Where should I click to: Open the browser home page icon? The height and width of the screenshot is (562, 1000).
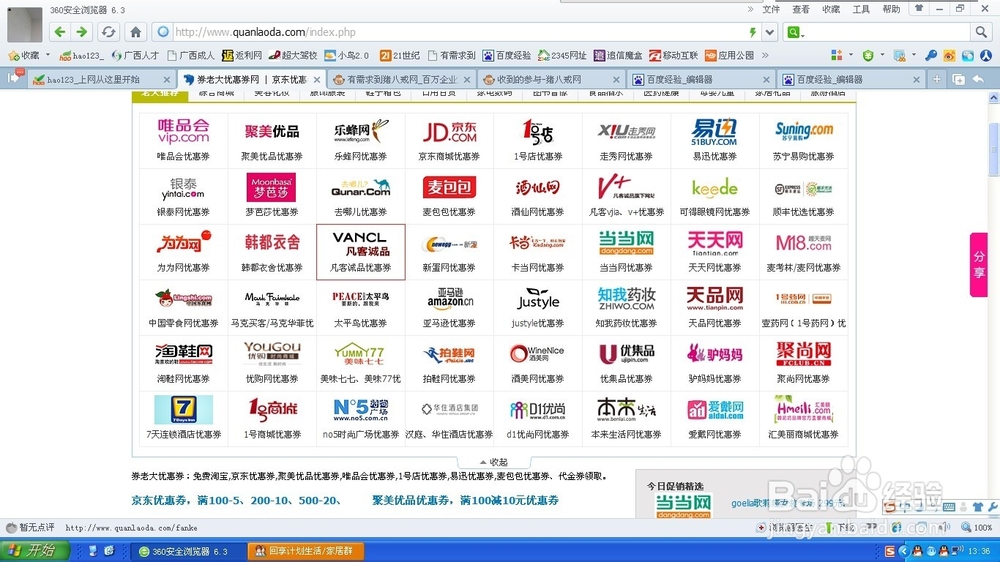(135, 32)
